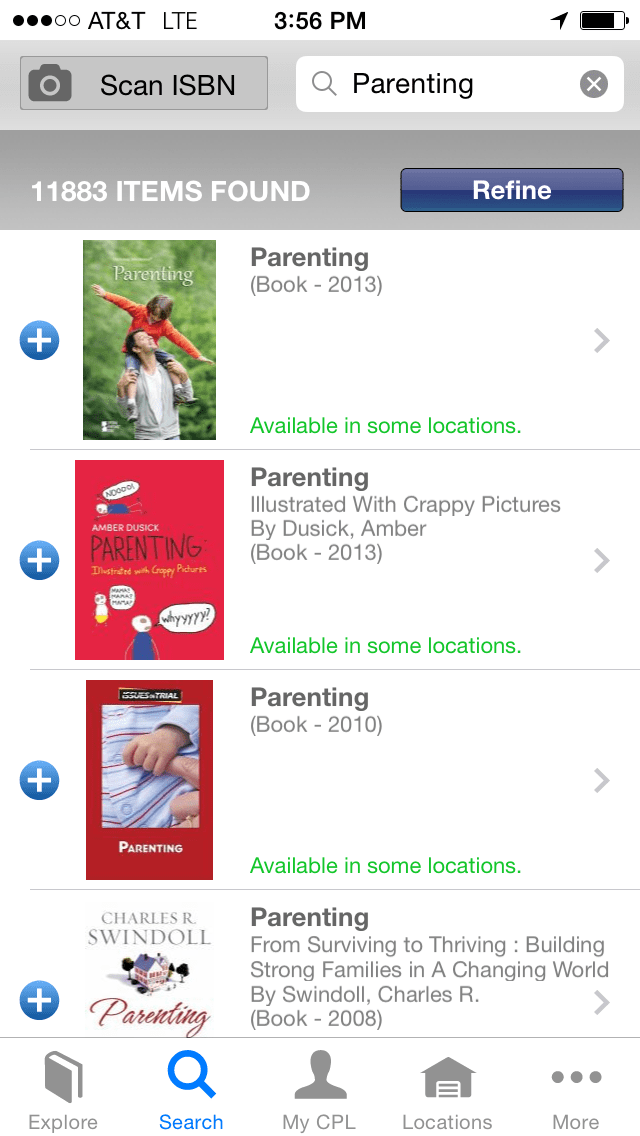Tap the camera icon for ISBN scanning
This screenshot has height=1136, width=640.
coord(50,84)
